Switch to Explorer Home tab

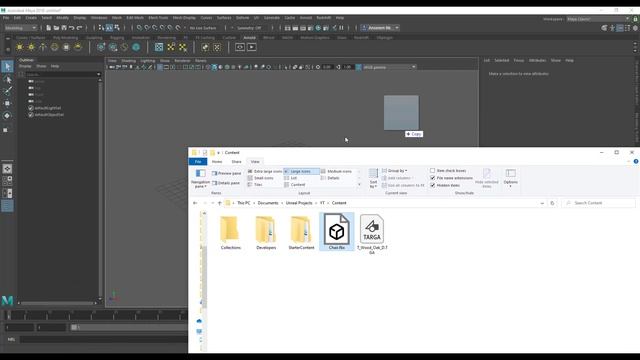[x=217, y=162]
